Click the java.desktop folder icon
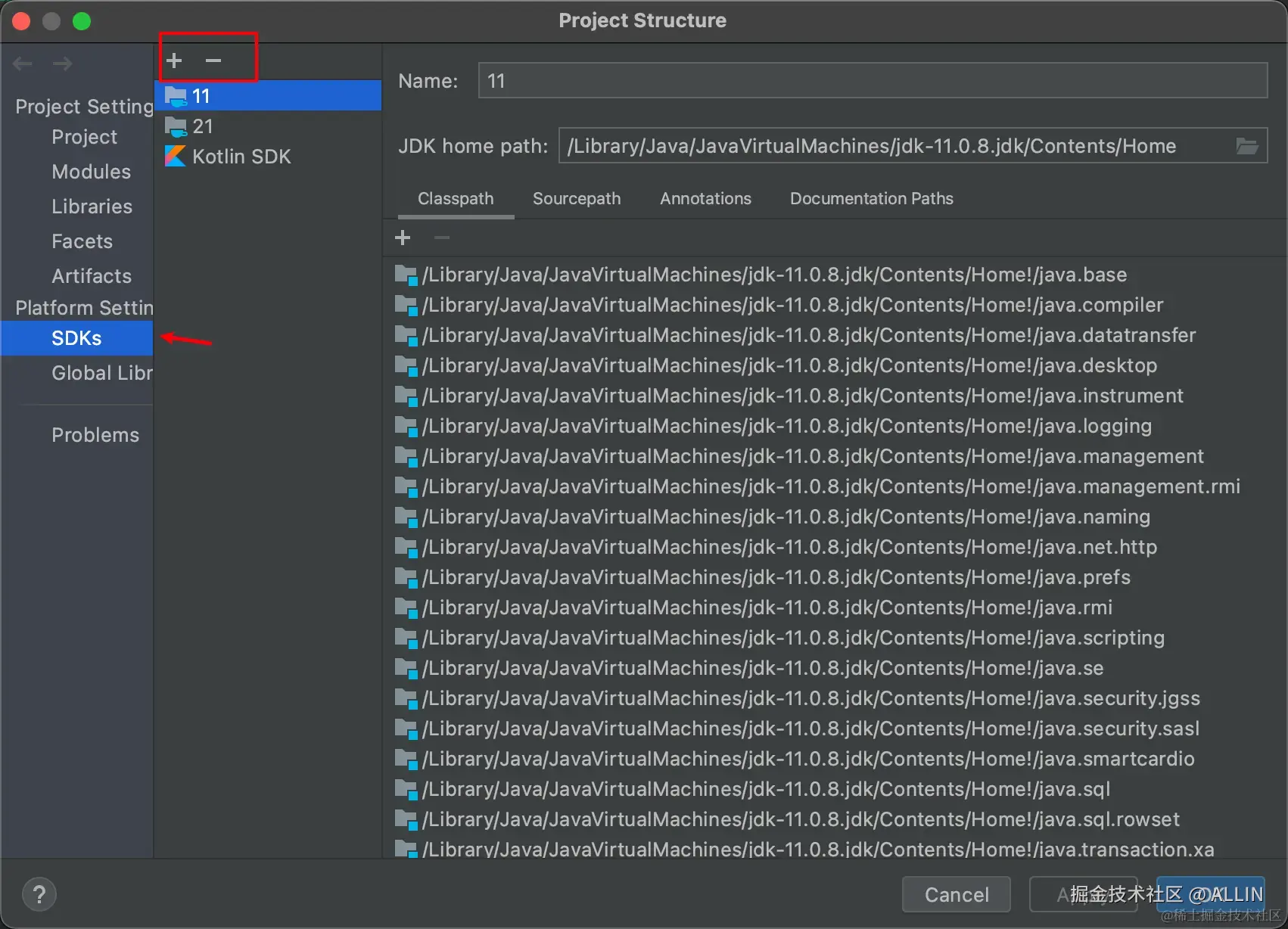The height and width of the screenshot is (929, 1288). [406, 366]
